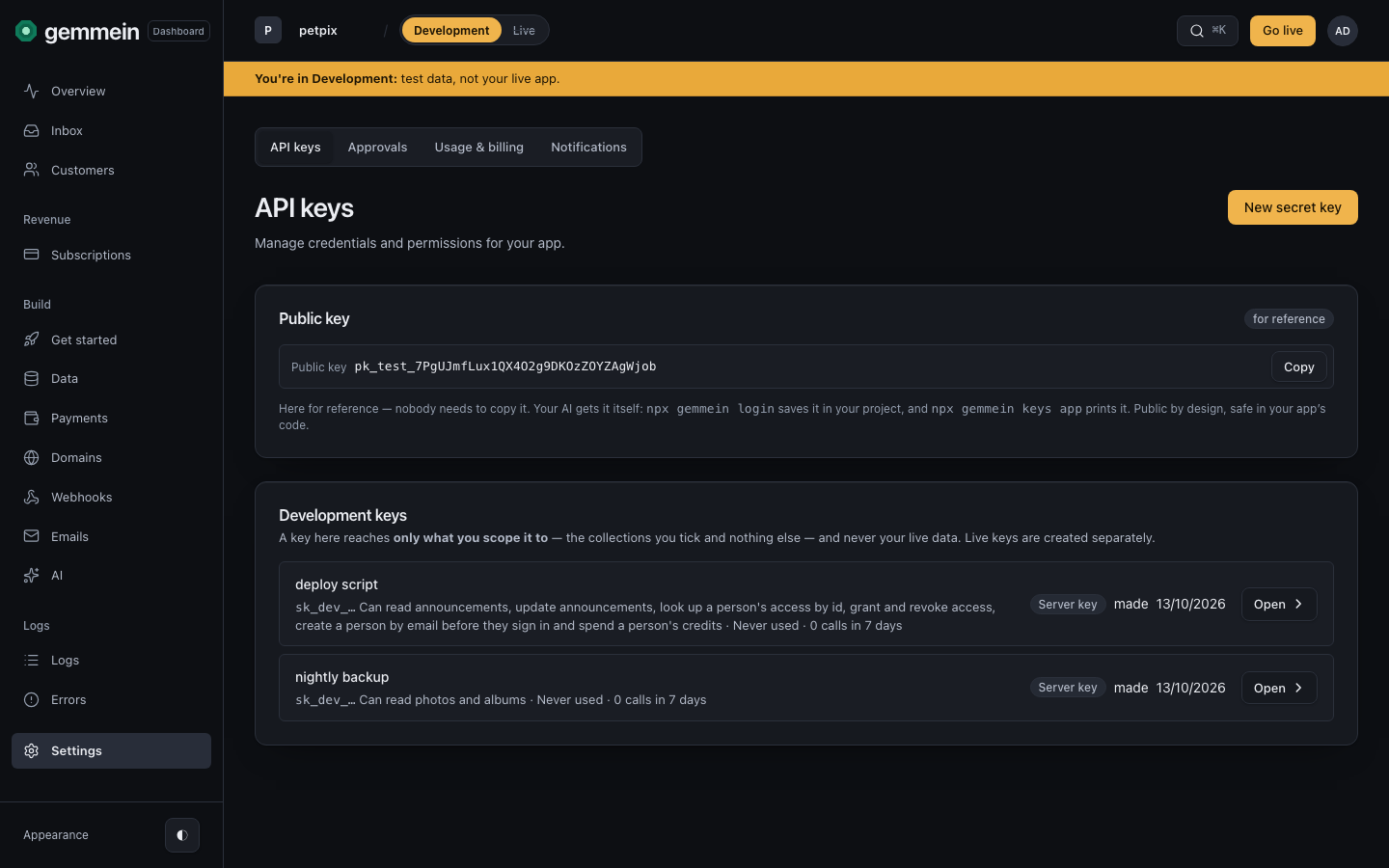1389x868 pixels.
Task: Click the 'nightly backup' key name
Action: [342, 677]
